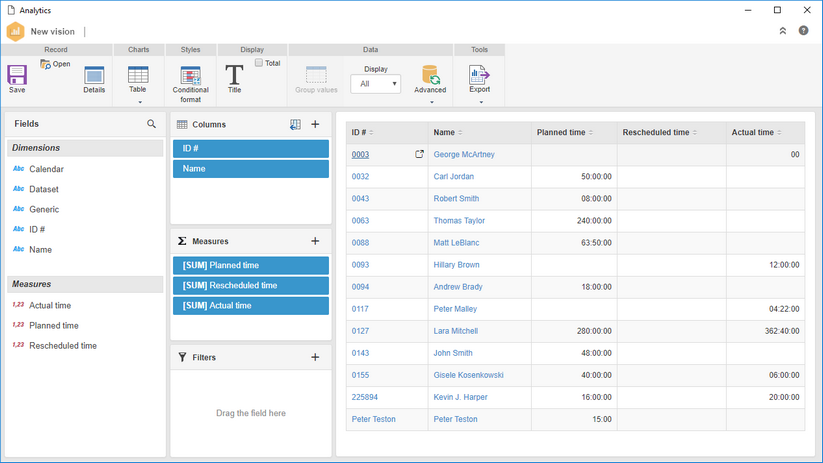Add a filter with plus icon
The height and width of the screenshot is (463, 823).
pyautogui.click(x=315, y=357)
